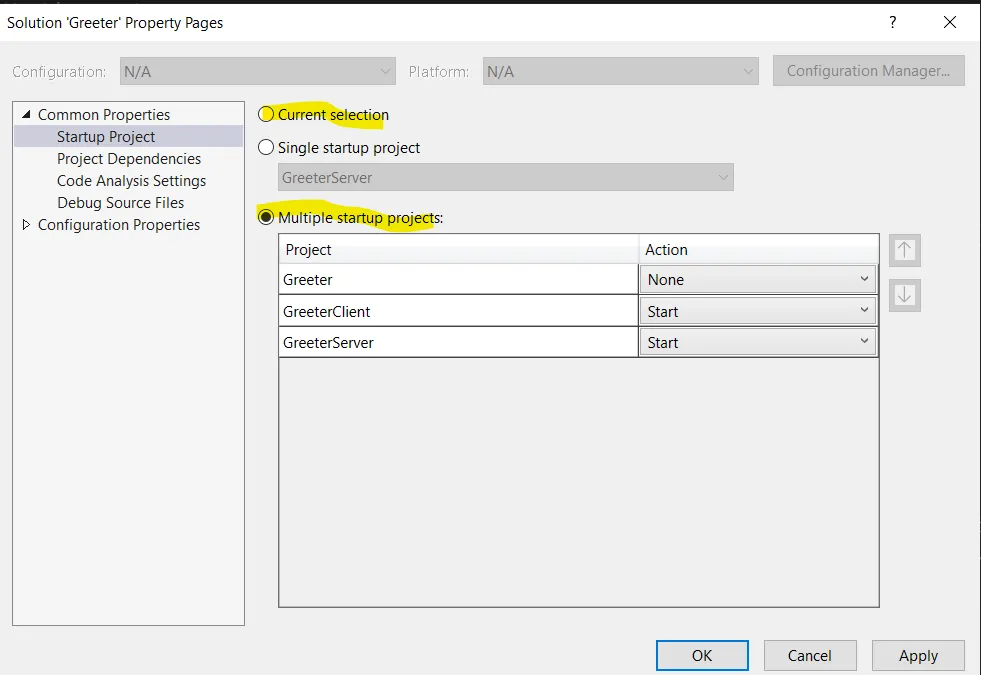Open the Platform N/A dropdown
This screenshot has height=675, width=981.
point(621,71)
